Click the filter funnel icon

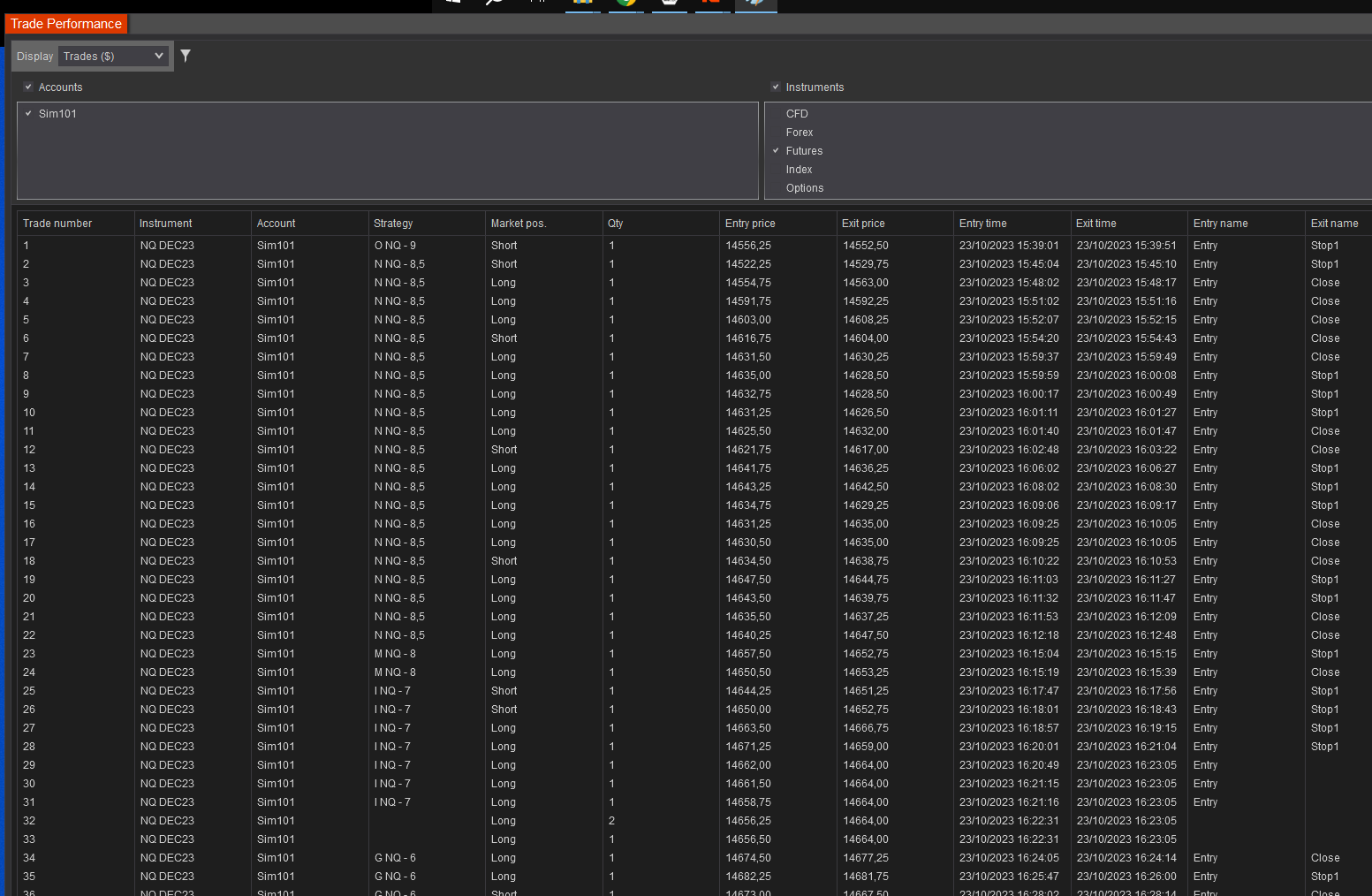click(x=186, y=55)
